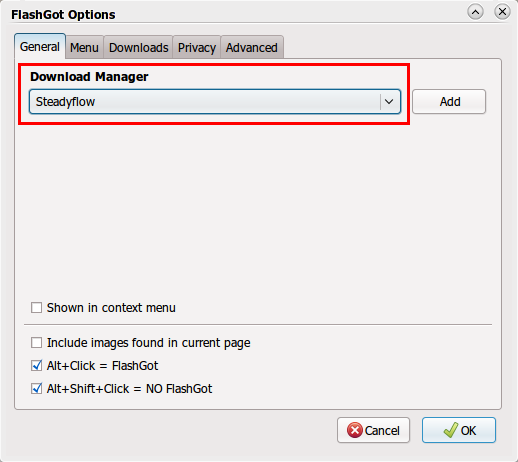The image size is (518, 462).
Task: Go to the Downloads tab
Action: tap(138, 47)
